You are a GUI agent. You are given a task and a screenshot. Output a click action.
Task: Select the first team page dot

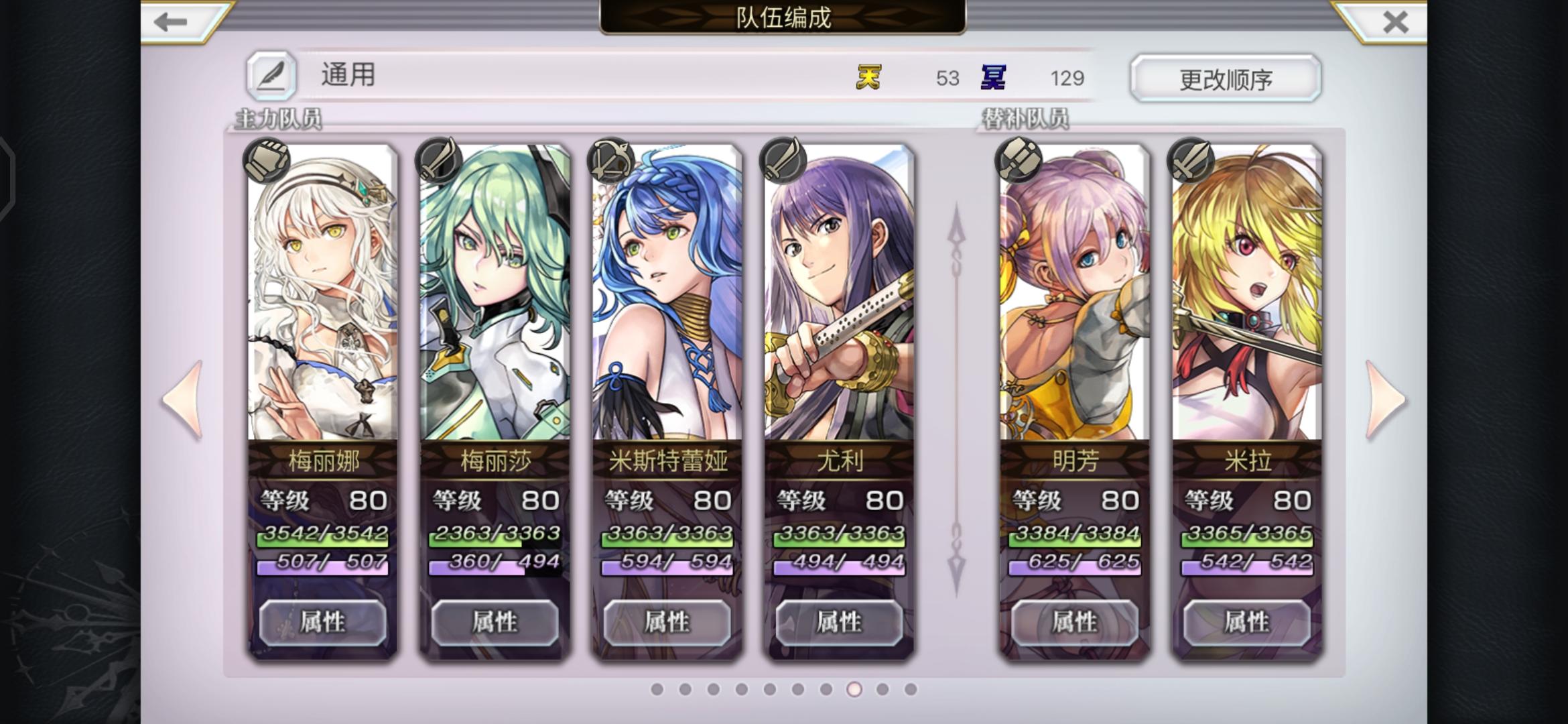click(657, 689)
